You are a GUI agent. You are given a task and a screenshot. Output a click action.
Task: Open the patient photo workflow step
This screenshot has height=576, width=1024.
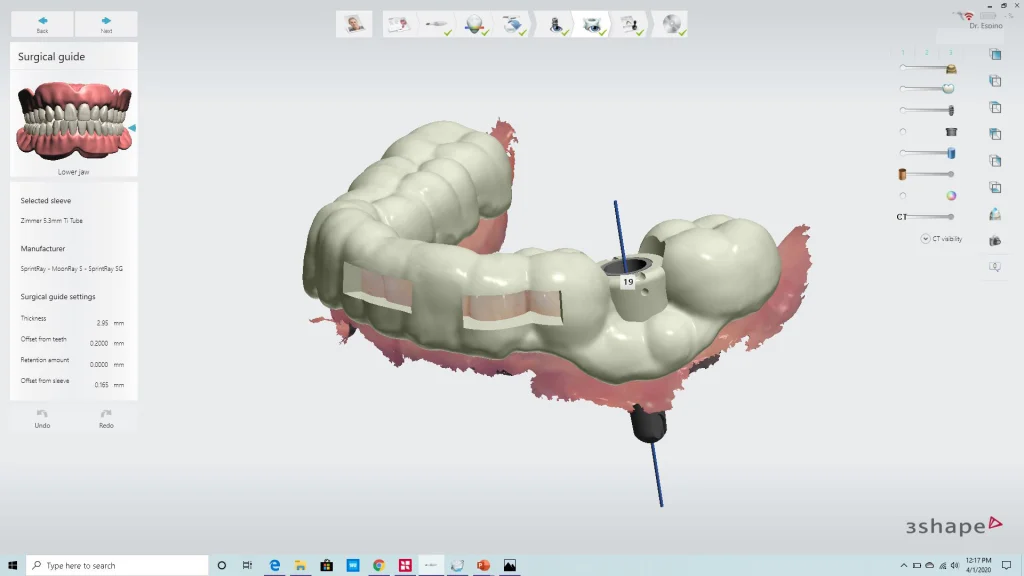[353, 24]
